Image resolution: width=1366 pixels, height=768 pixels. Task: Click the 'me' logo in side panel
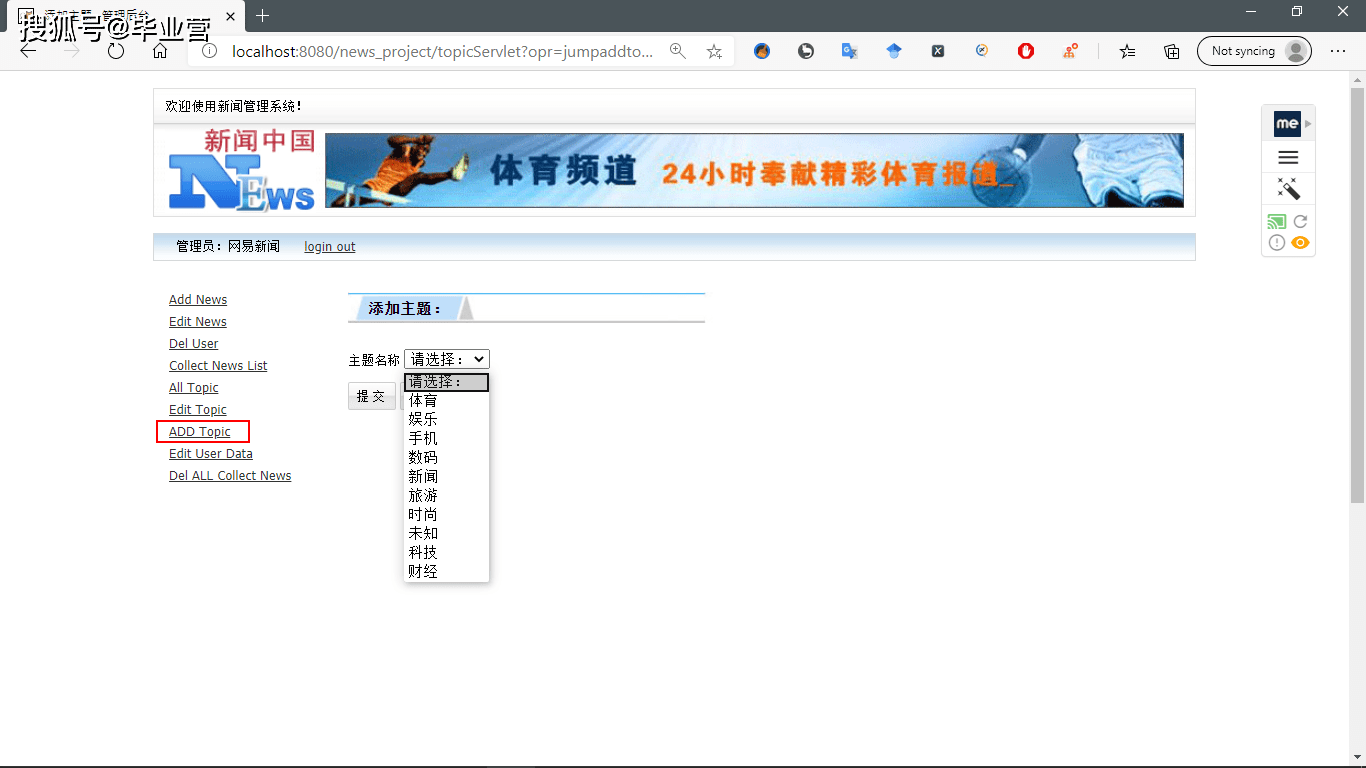[x=1287, y=124]
